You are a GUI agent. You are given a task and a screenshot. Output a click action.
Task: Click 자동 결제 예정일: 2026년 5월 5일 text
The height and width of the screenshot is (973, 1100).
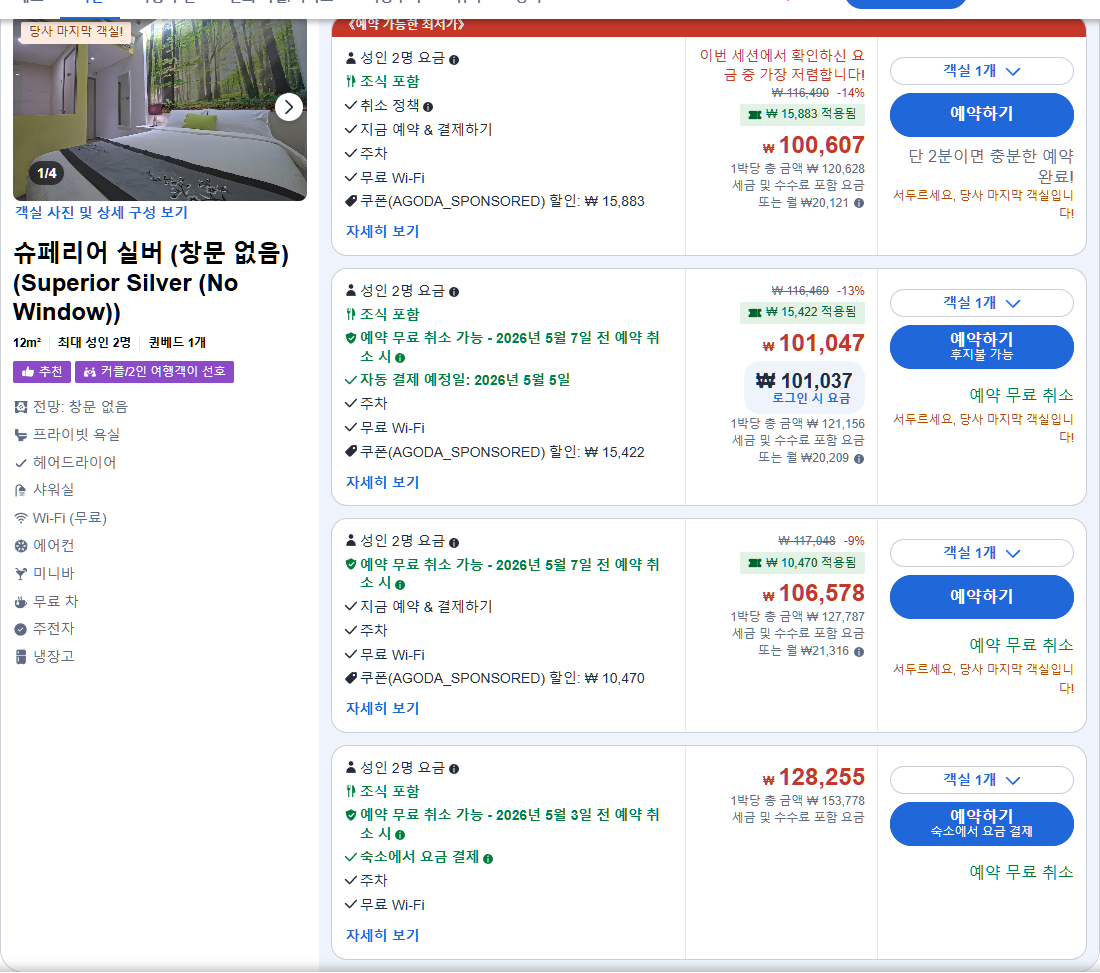464,380
